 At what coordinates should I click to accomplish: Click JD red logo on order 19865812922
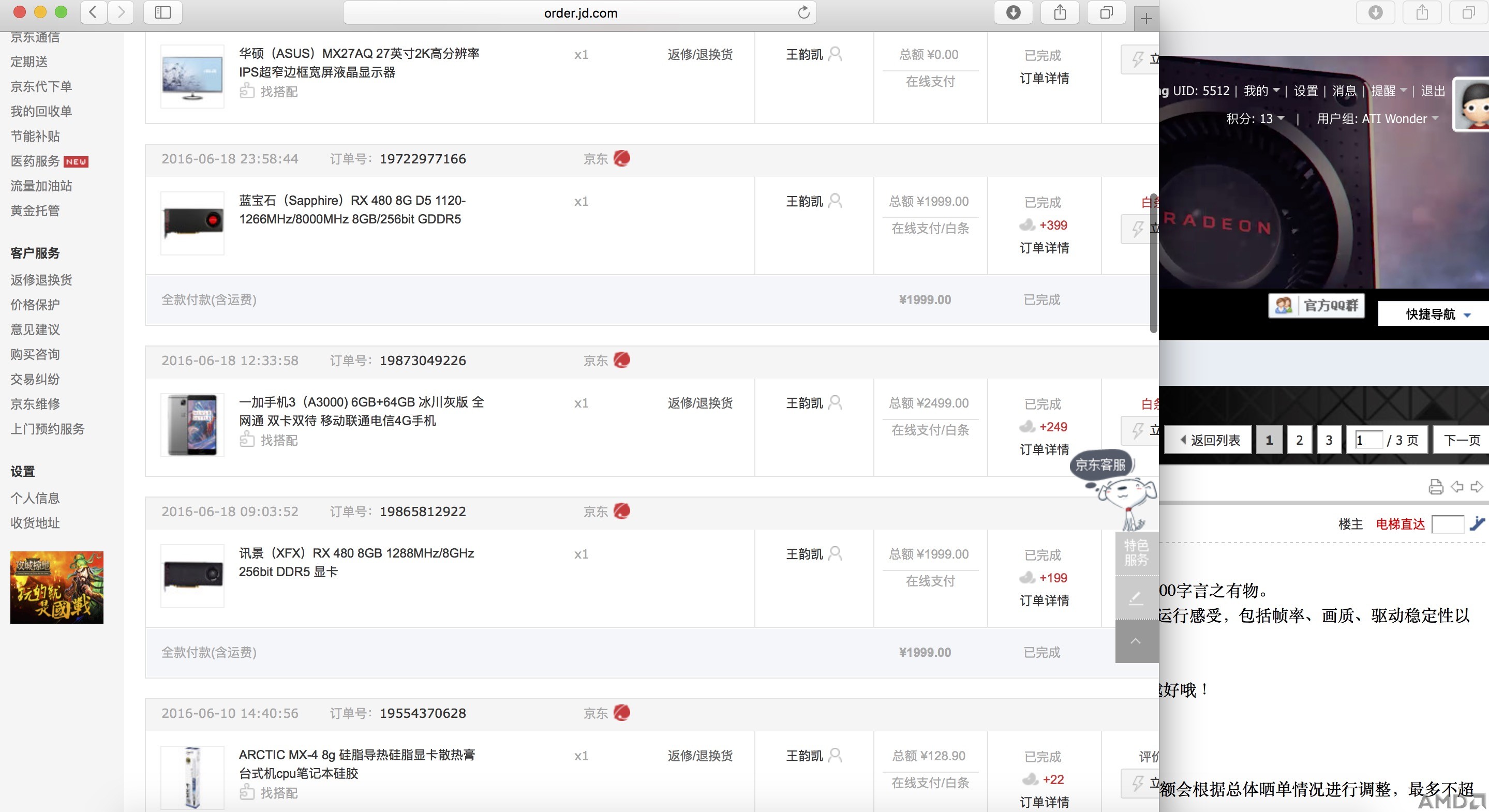[x=622, y=511]
